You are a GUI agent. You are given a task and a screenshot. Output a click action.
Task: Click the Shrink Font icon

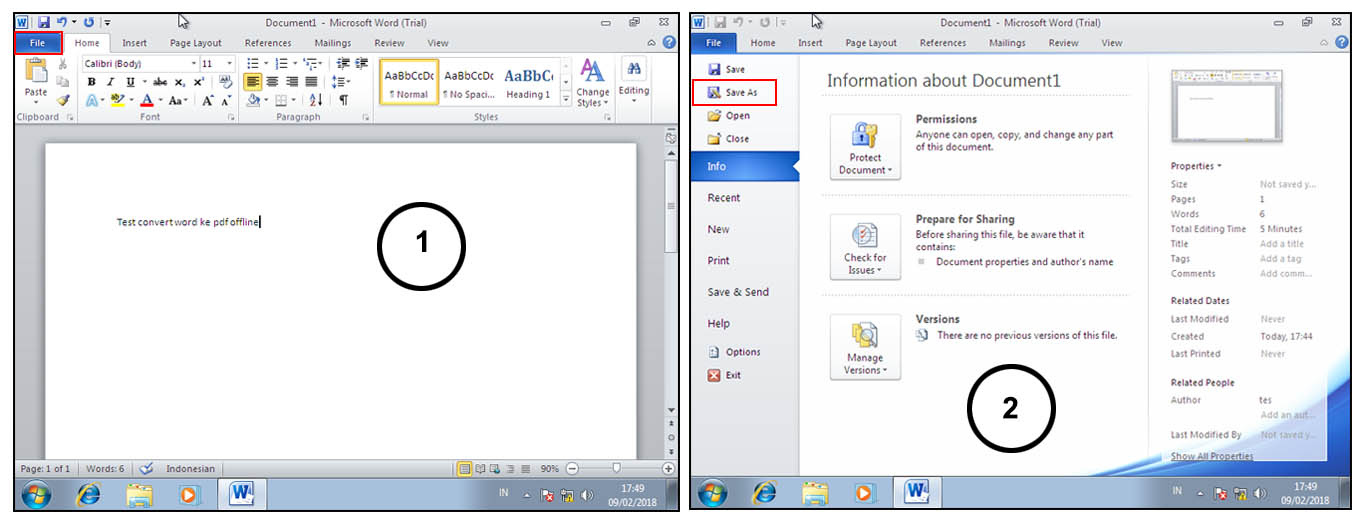225,100
